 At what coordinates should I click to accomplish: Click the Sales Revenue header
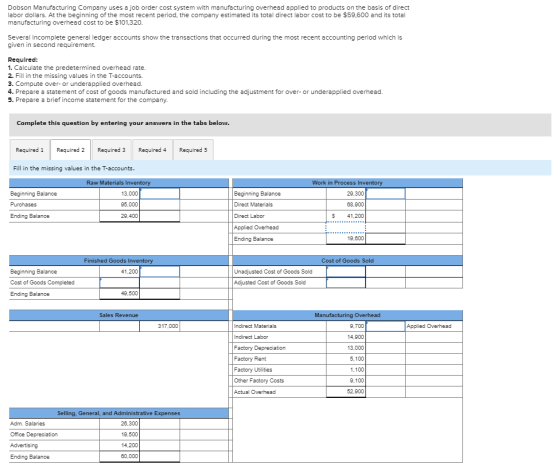(x=119, y=315)
